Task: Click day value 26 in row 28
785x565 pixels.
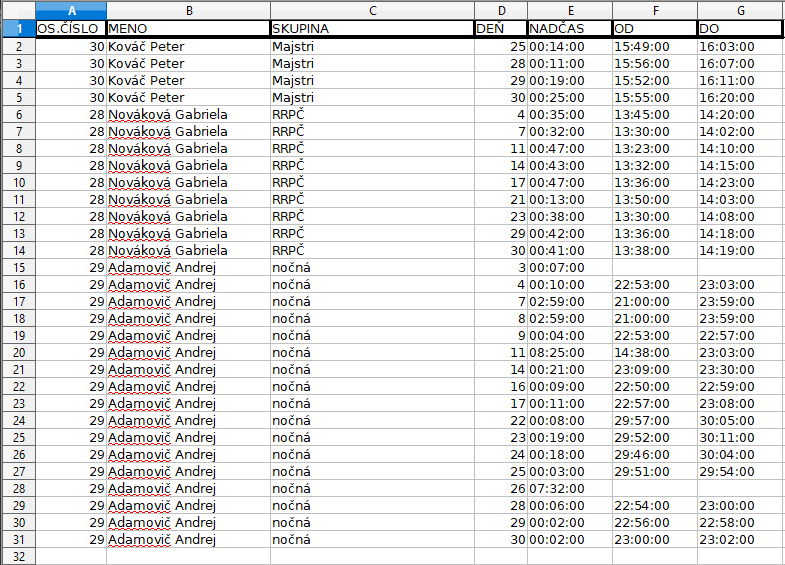Action: 501,489
